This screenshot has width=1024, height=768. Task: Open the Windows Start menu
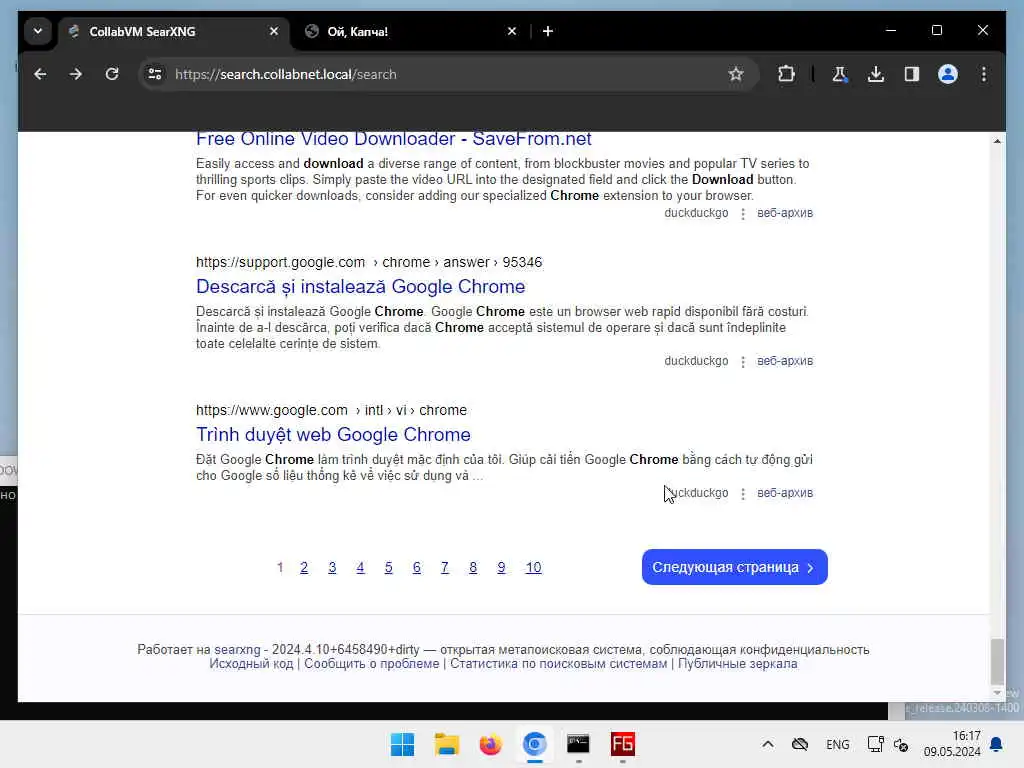click(x=402, y=744)
